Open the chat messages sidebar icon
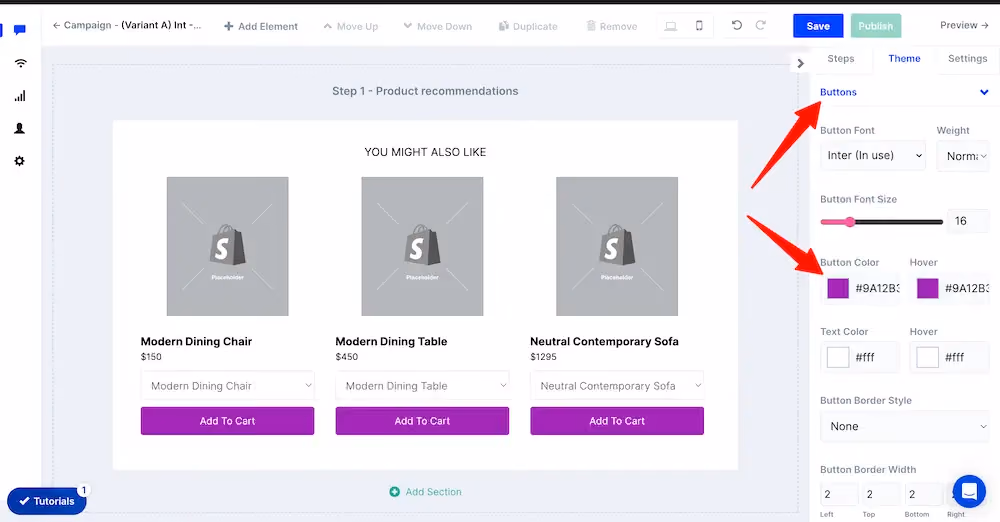Image resolution: width=1000 pixels, height=522 pixels. click(20, 30)
